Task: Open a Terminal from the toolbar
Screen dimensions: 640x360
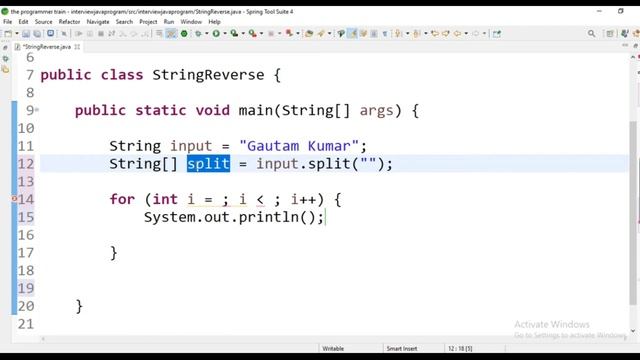Action: coord(51,33)
